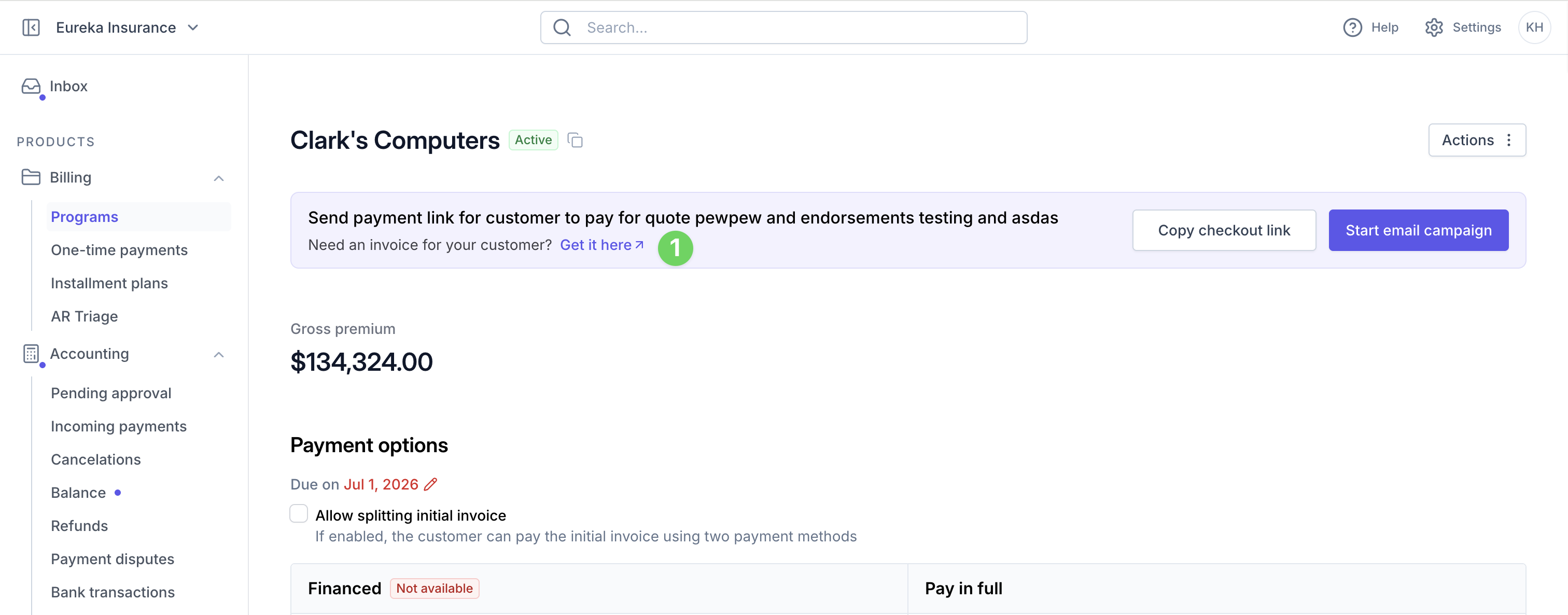
Task: Open the Actions menu
Action: point(1477,140)
